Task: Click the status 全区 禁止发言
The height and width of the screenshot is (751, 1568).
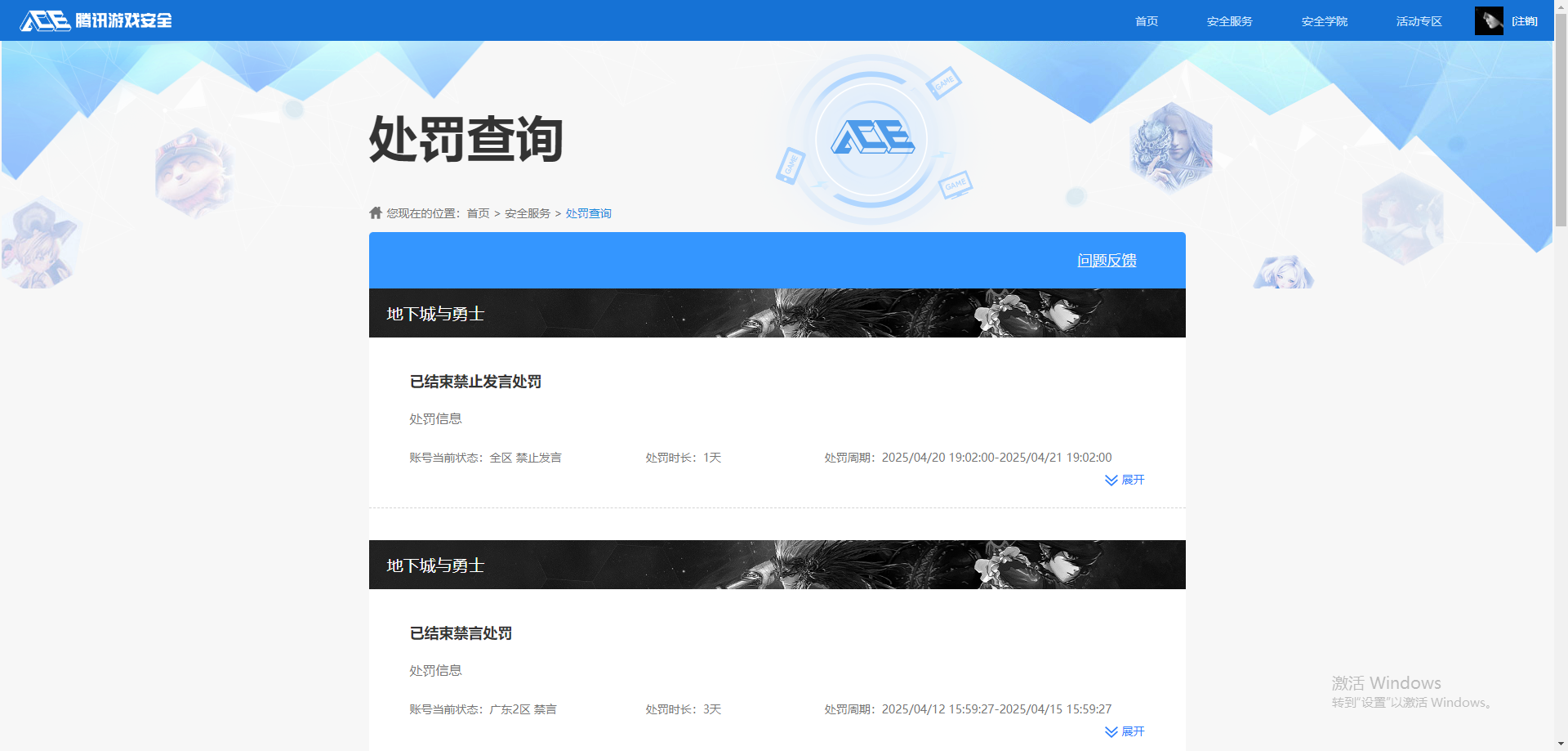Action: [x=526, y=458]
